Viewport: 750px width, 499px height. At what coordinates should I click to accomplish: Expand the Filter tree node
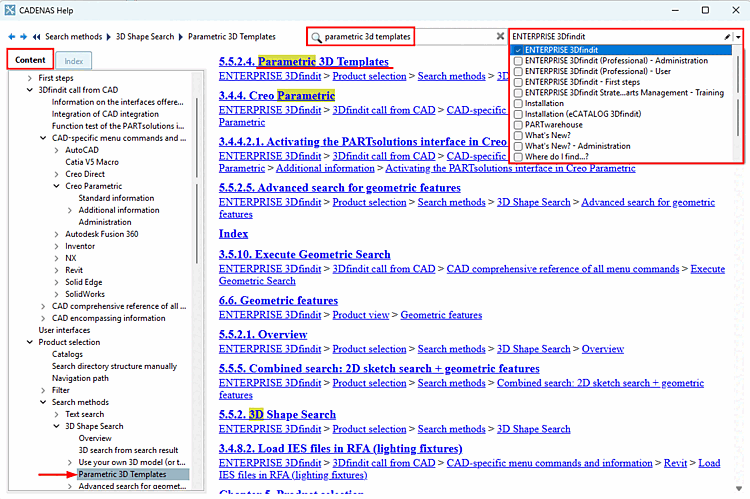click(43, 390)
